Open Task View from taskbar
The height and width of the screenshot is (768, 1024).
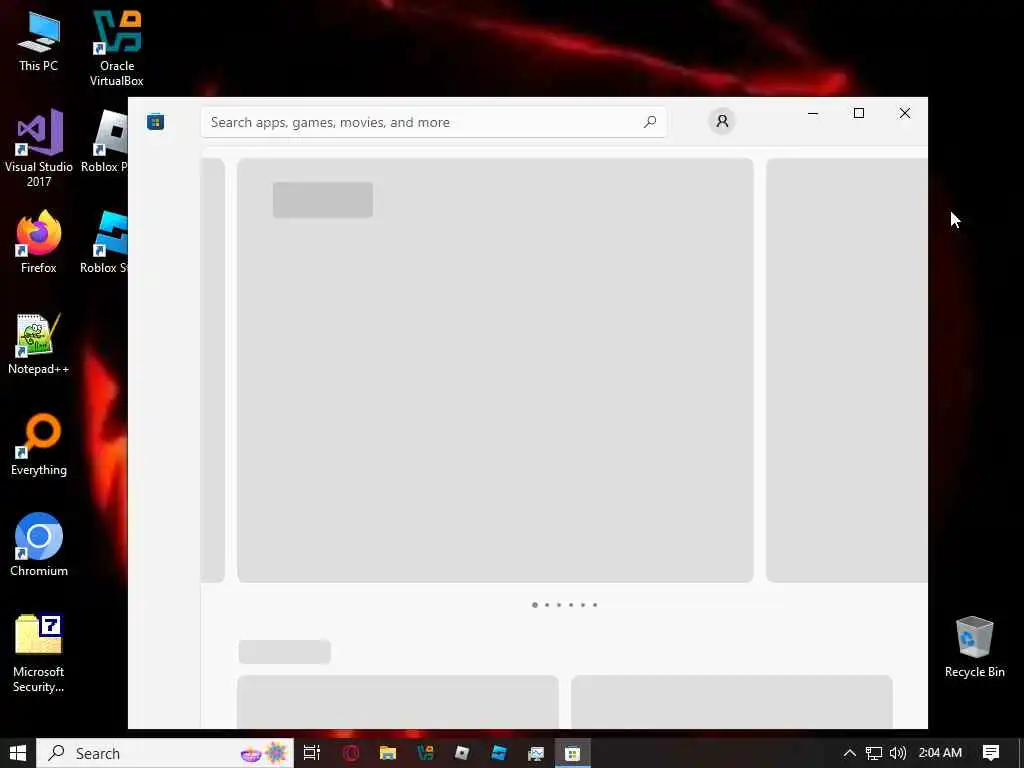coord(312,753)
